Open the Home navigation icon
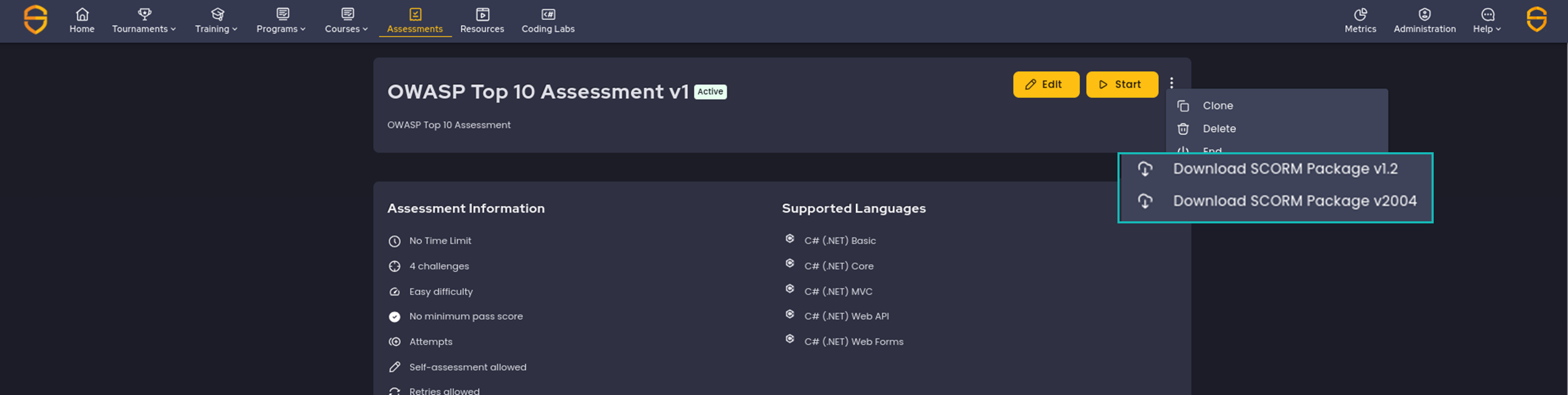This screenshot has height=395, width=1568. [x=82, y=14]
